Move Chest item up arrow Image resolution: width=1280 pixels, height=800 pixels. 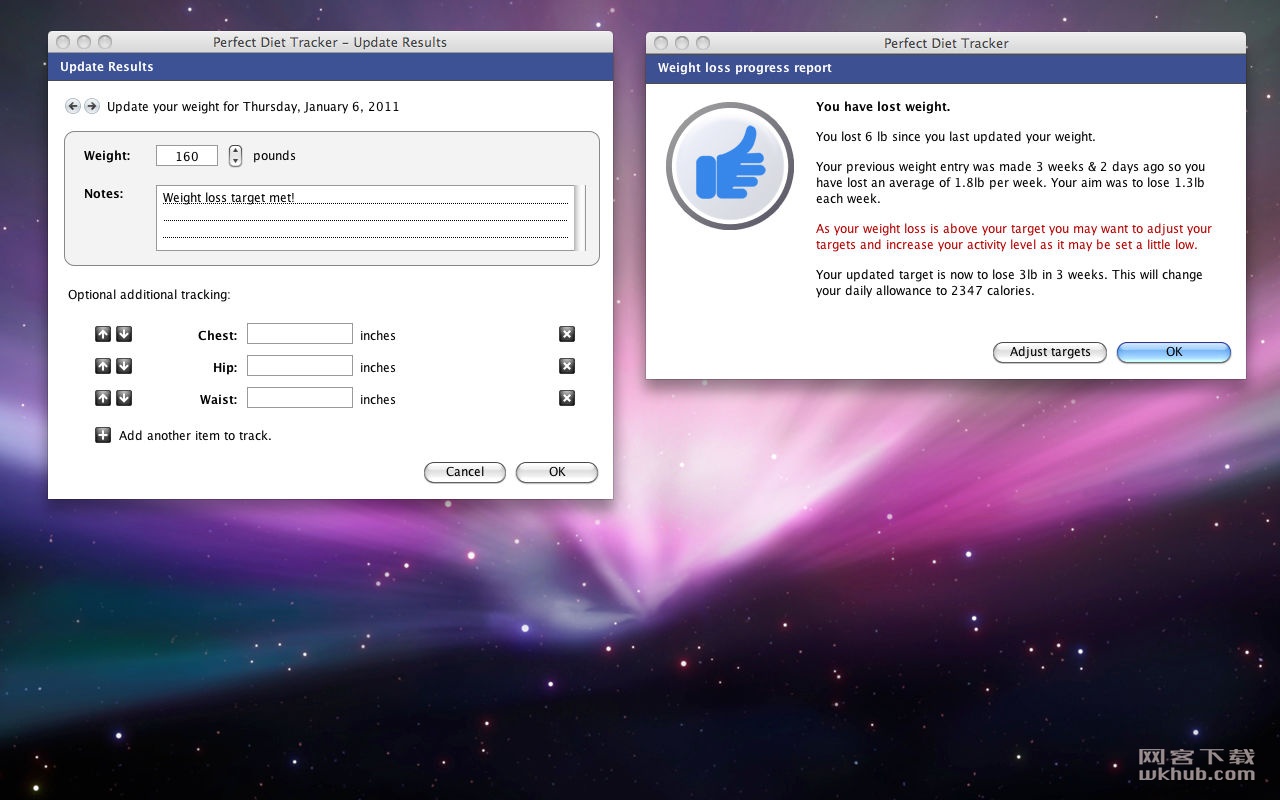coord(103,334)
